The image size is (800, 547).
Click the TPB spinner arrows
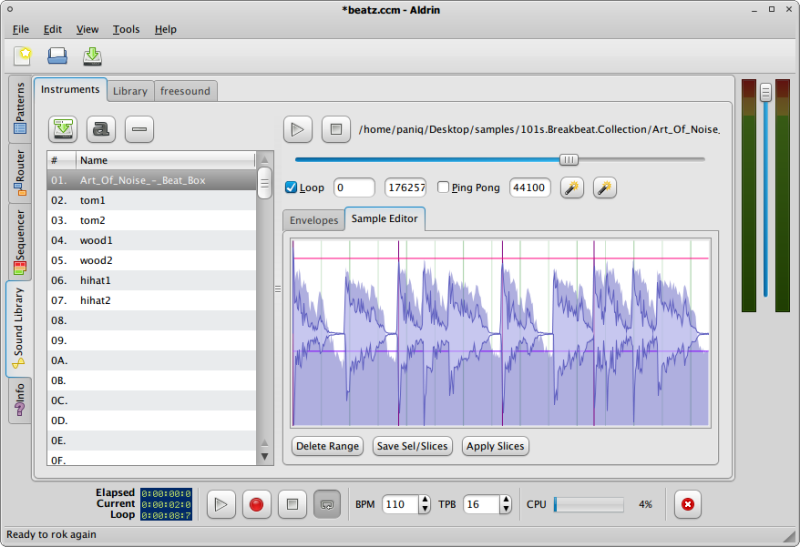[x=503, y=505]
